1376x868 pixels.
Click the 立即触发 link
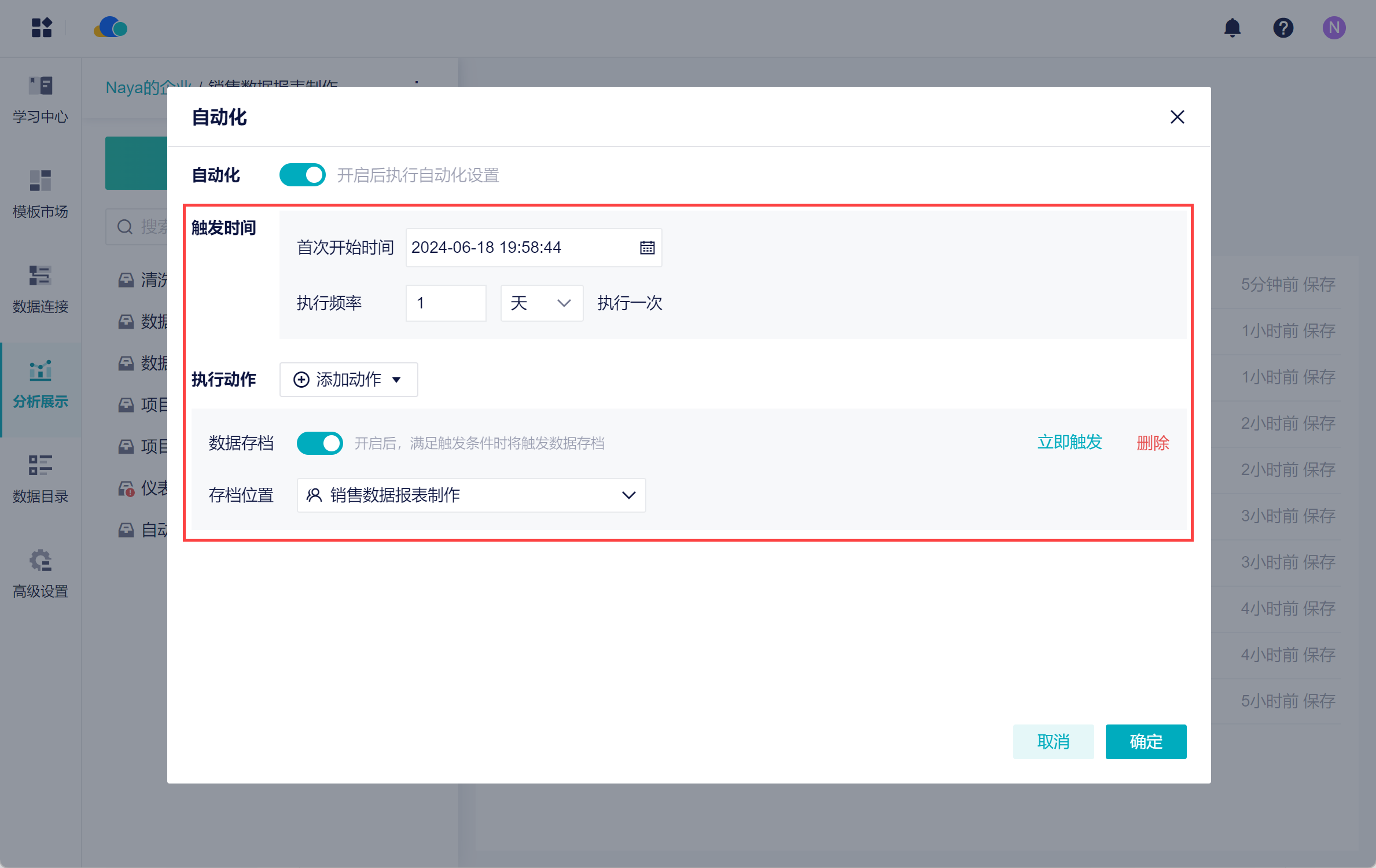pos(1069,443)
